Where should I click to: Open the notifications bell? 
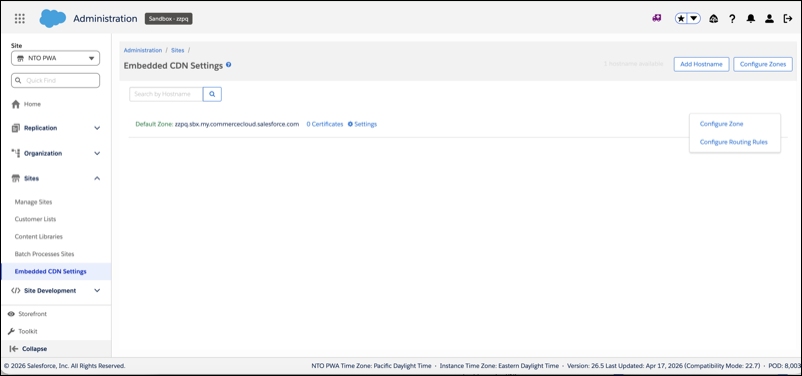(750, 18)
